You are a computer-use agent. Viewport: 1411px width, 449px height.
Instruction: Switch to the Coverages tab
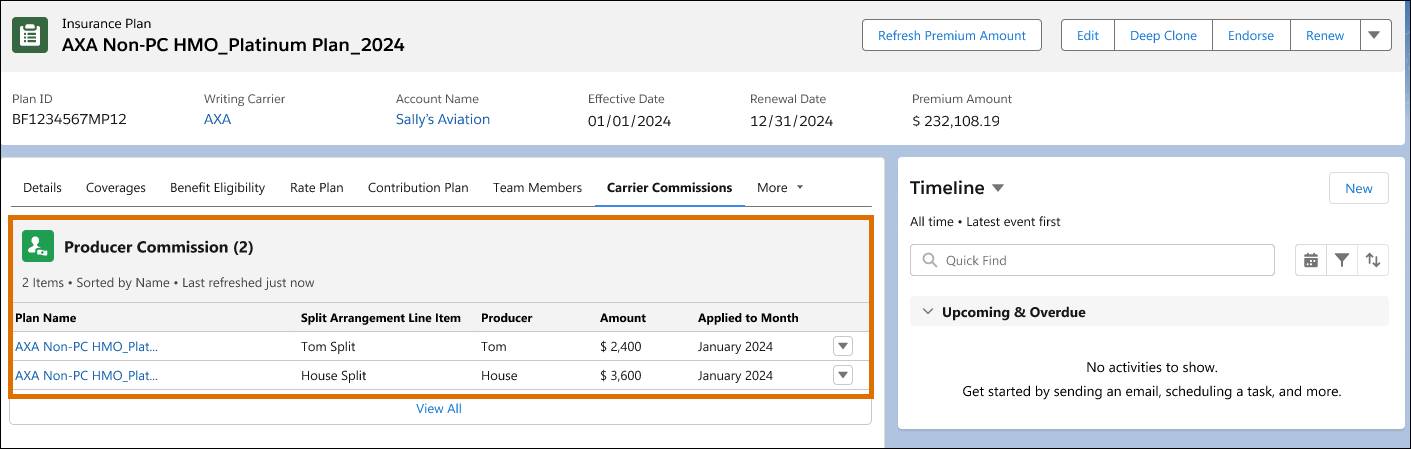coord(116,187)
